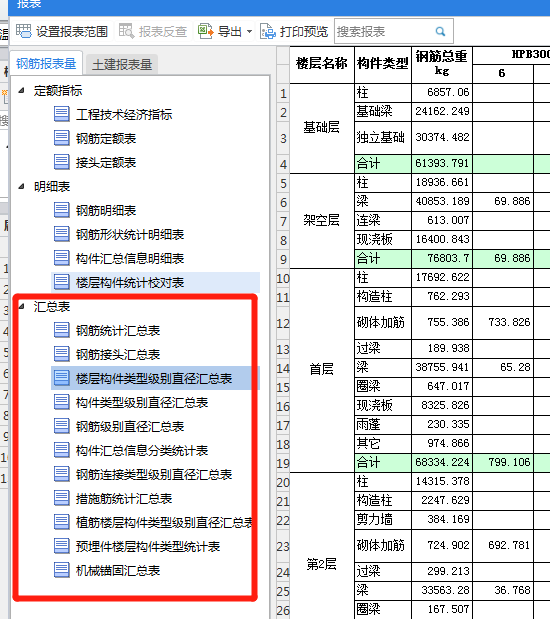
Task: Open the 钢筋连接类型级别直径汇总表 report
Action: pyautogui.click(x=154, y=475)
